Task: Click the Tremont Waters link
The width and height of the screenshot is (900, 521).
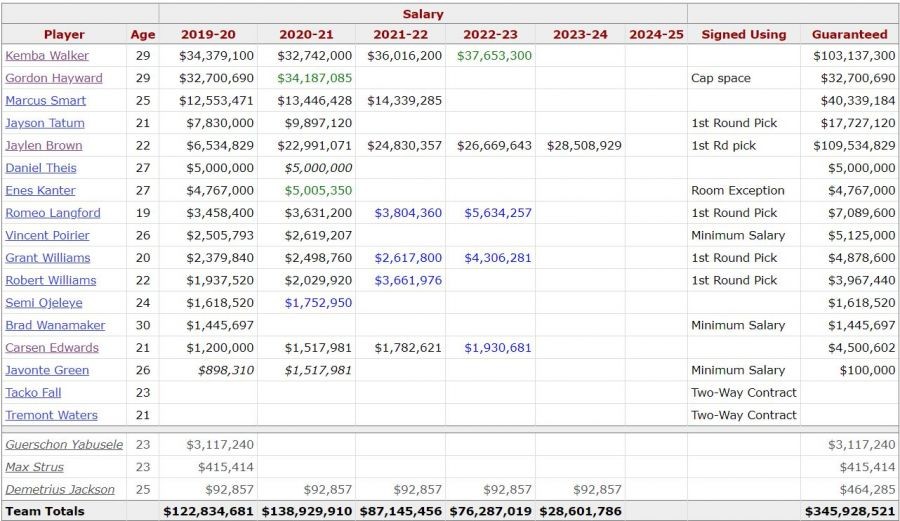Action: [52, 416]
